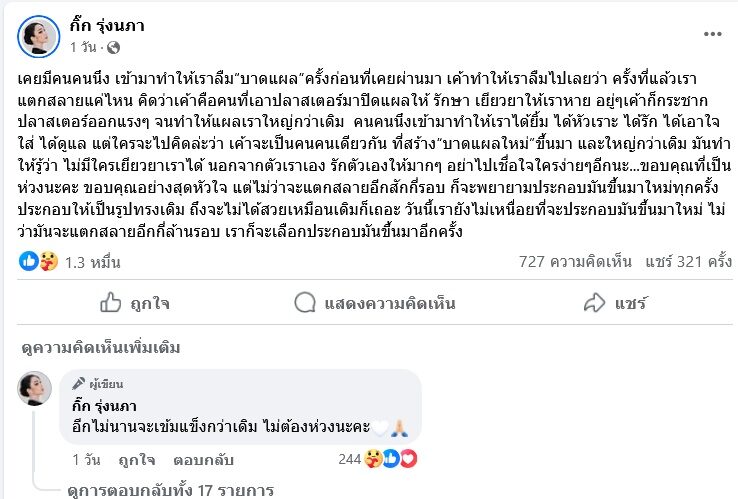
Task: Click the แชร์ share arrow button
Action: (615, 302)
